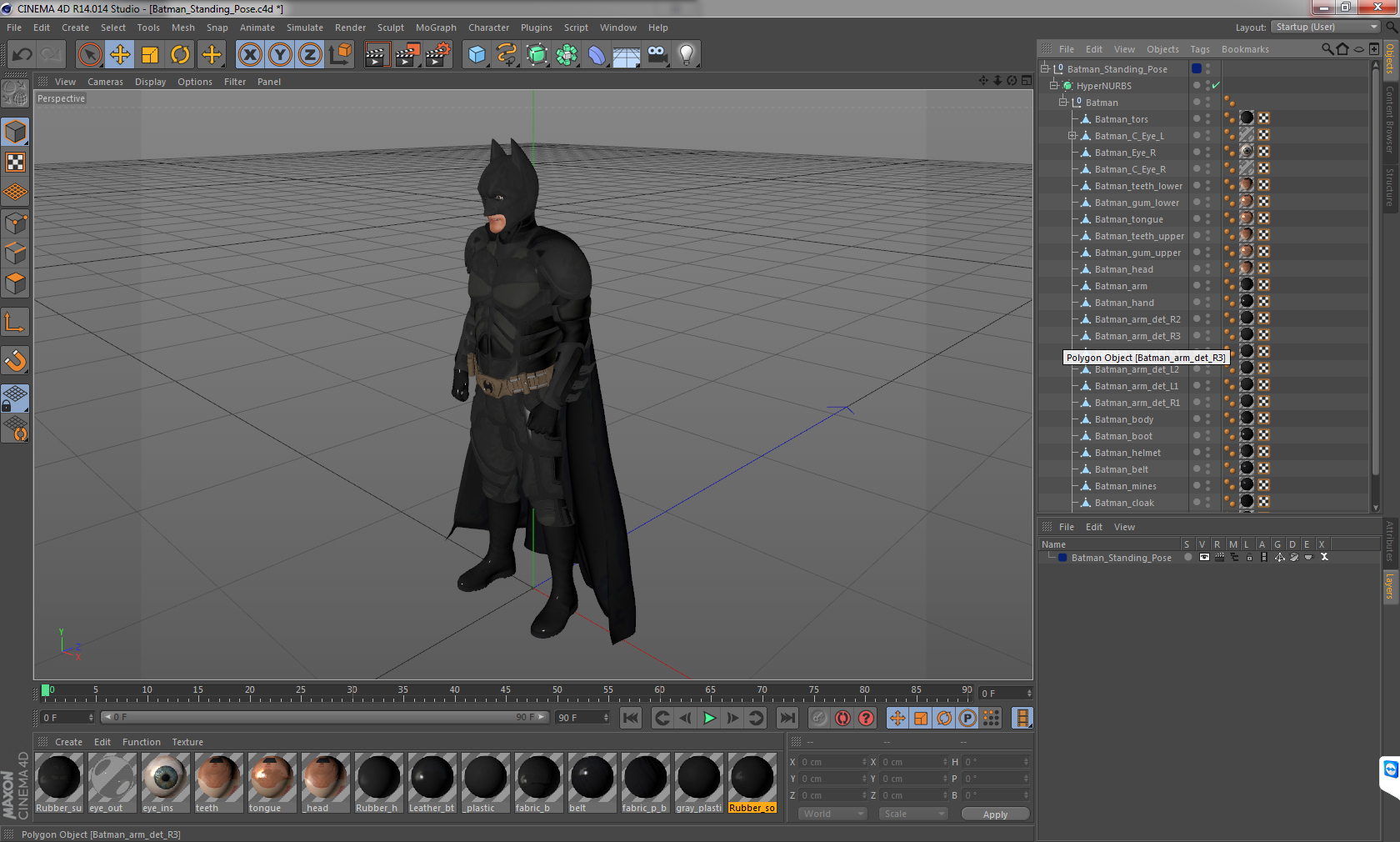Add a Cube primitive object
Image resolution: width=1400 pixels, height=842 pixels.
477,55
